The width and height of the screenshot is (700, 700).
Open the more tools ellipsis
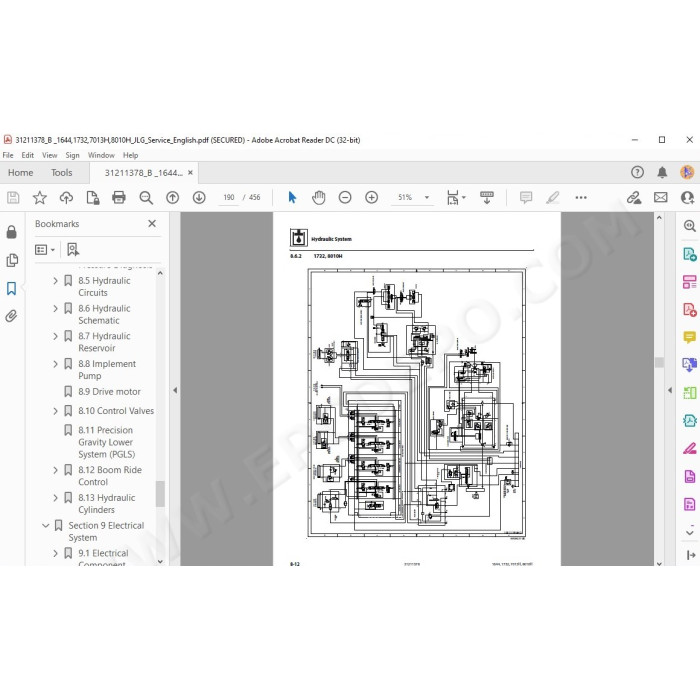(581, 197)
